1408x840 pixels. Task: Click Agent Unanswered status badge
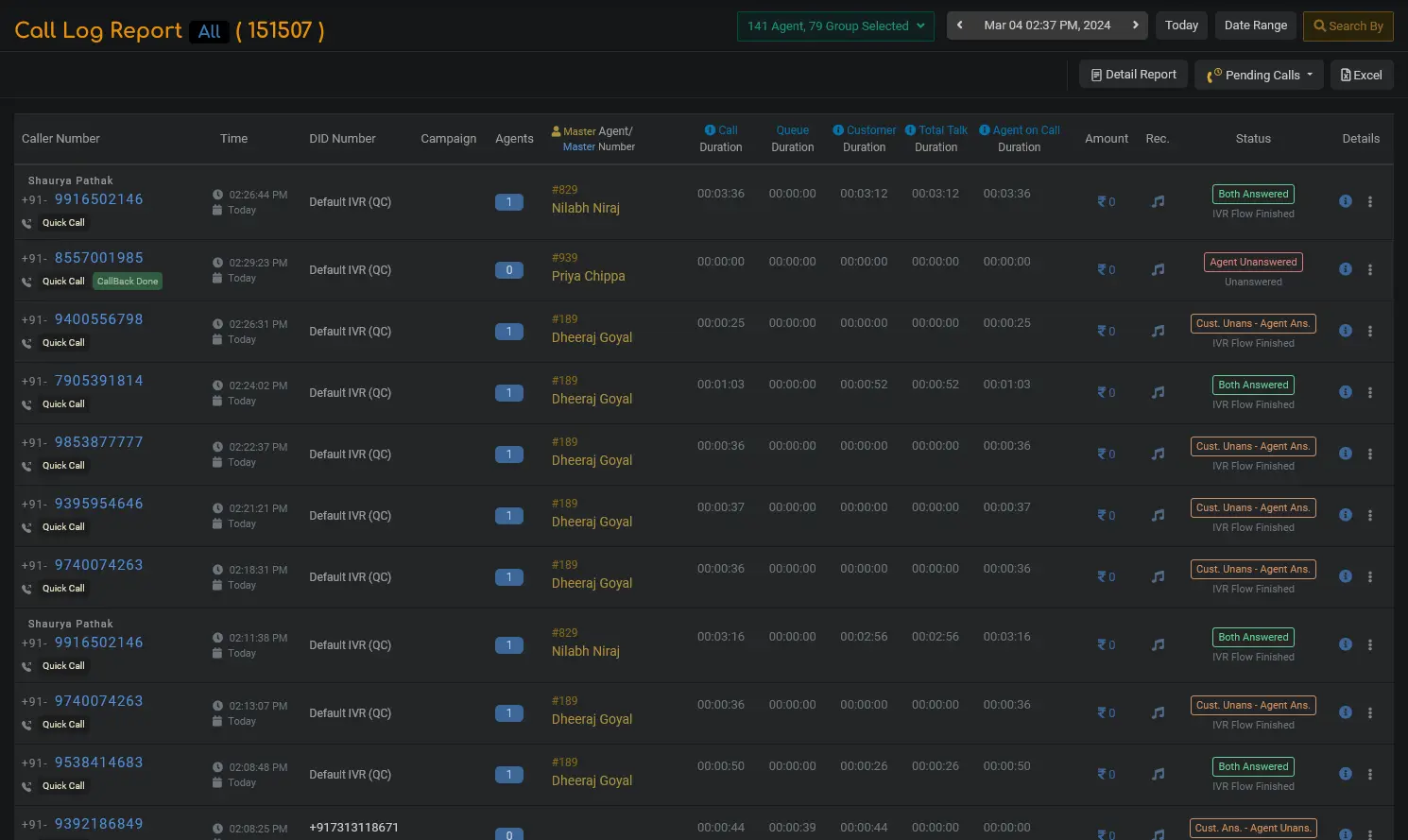(x=1253, y=262)
